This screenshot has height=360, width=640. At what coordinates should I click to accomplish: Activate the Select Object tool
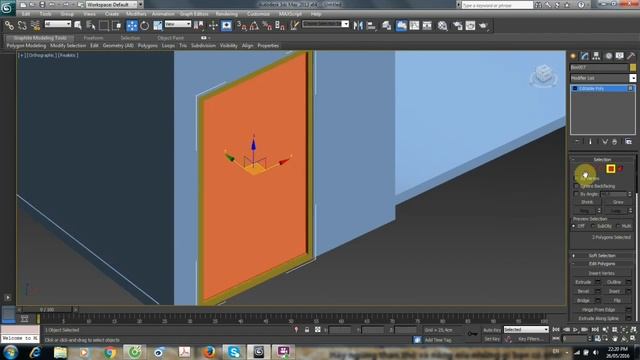78,26
